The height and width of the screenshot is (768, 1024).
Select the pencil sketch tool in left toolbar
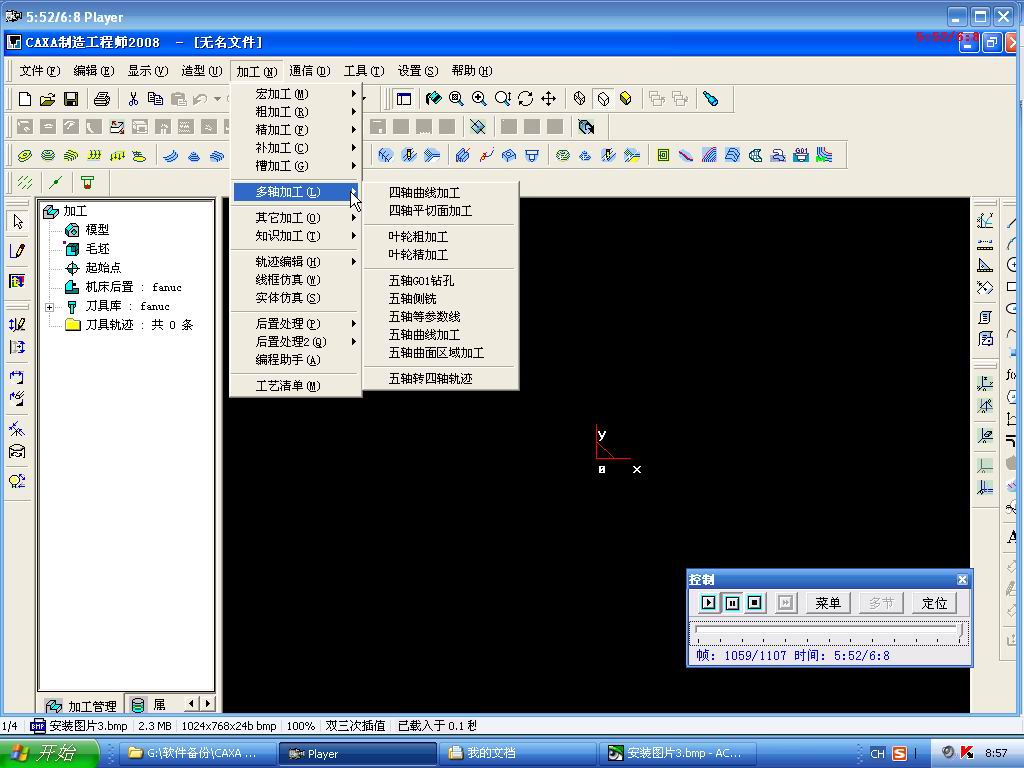click(18, 251)
